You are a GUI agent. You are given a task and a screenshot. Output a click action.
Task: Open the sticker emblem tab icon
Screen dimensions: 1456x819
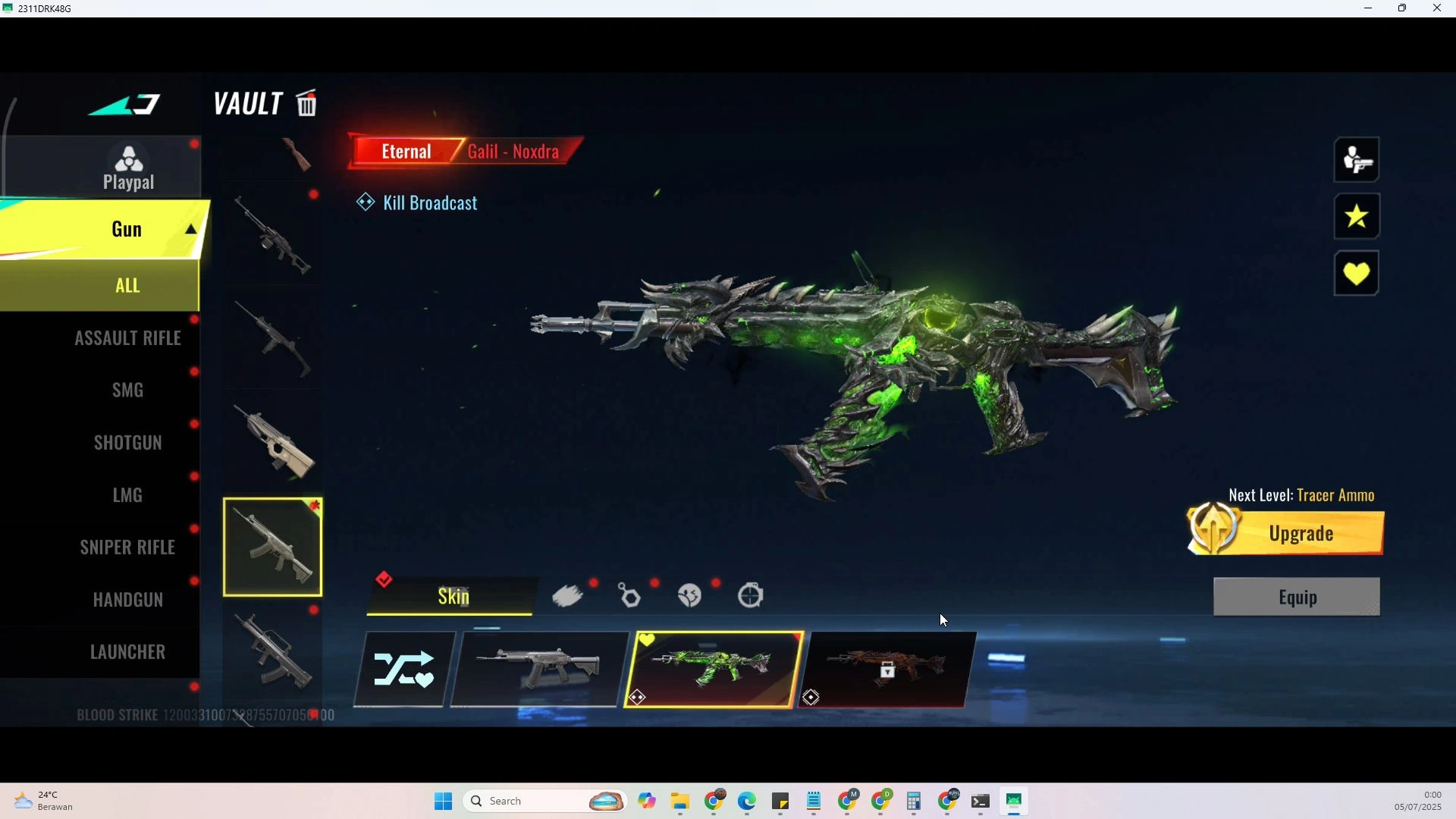click(x=689, y=597)
